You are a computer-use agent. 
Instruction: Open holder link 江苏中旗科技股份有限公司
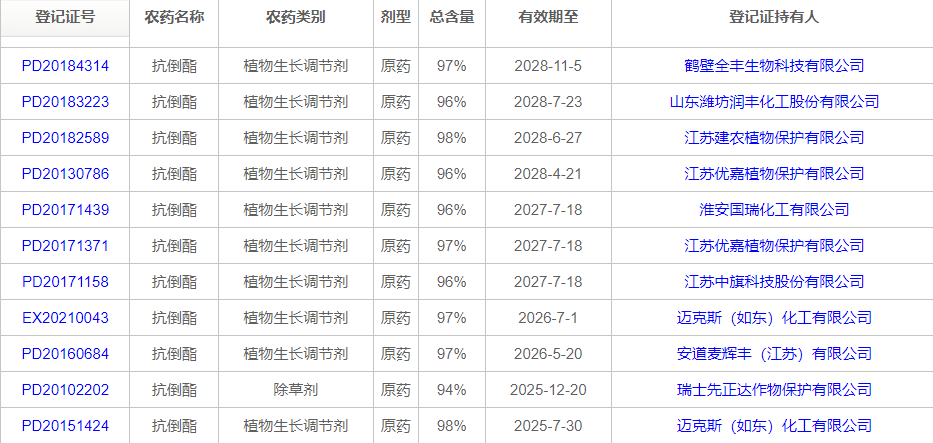click(x=774, y=282)
